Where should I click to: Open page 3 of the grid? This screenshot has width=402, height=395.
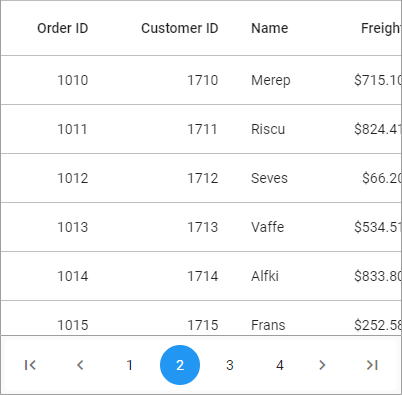[x=230, y=365]
